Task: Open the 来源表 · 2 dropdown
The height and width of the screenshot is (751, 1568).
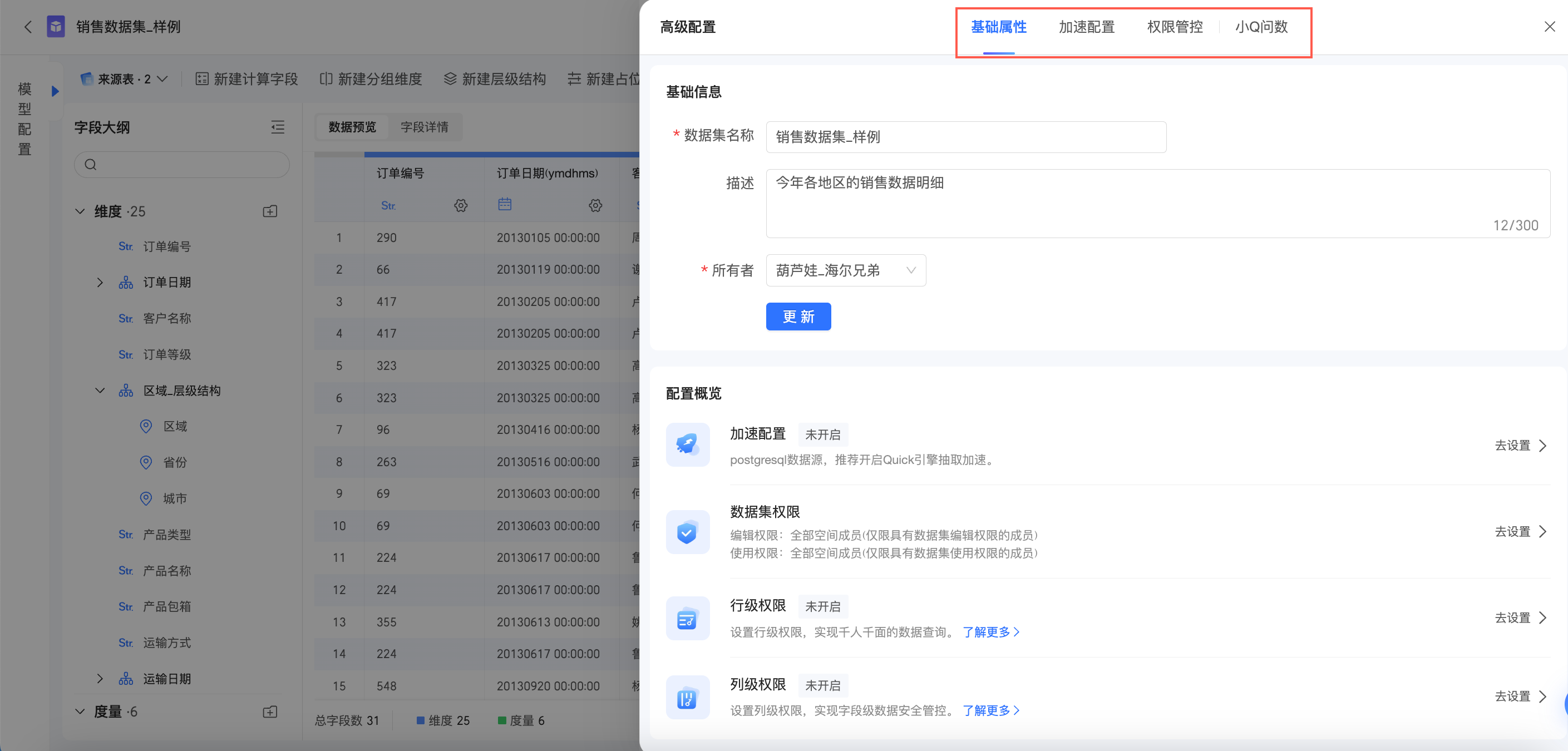Action: click(x=124, y=79)
